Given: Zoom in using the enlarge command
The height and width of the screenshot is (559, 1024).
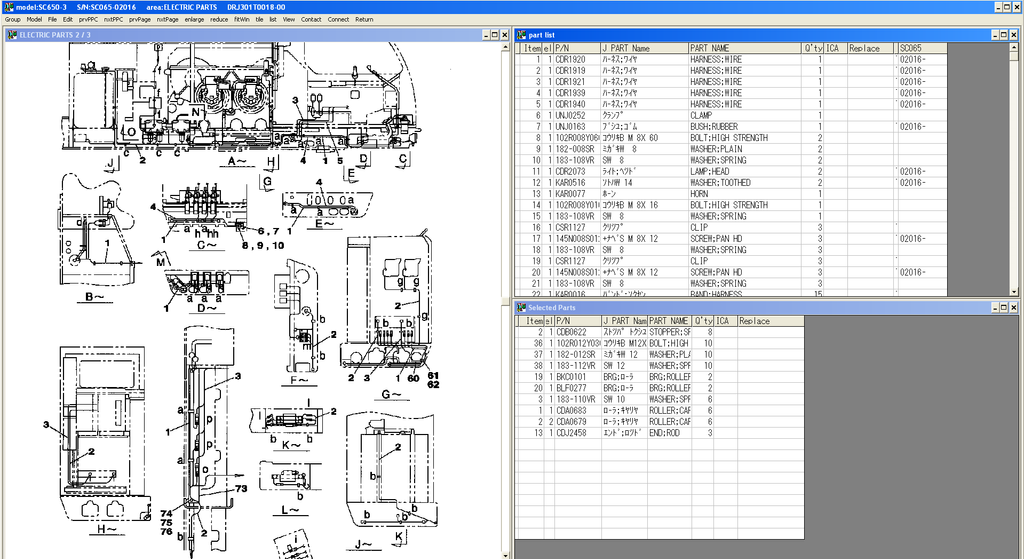Looking at the screenshot, I should [194, 19].
